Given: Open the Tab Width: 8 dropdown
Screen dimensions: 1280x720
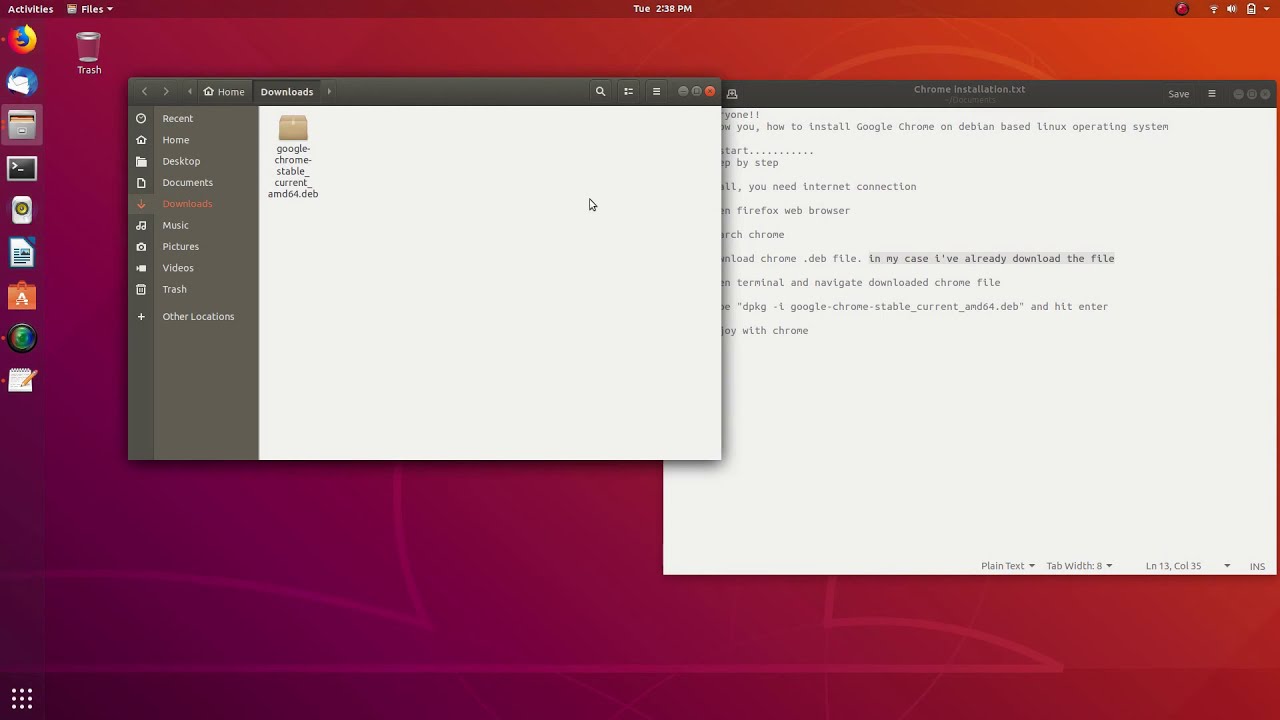Looking at the screenshot, I should (1079, 566).
